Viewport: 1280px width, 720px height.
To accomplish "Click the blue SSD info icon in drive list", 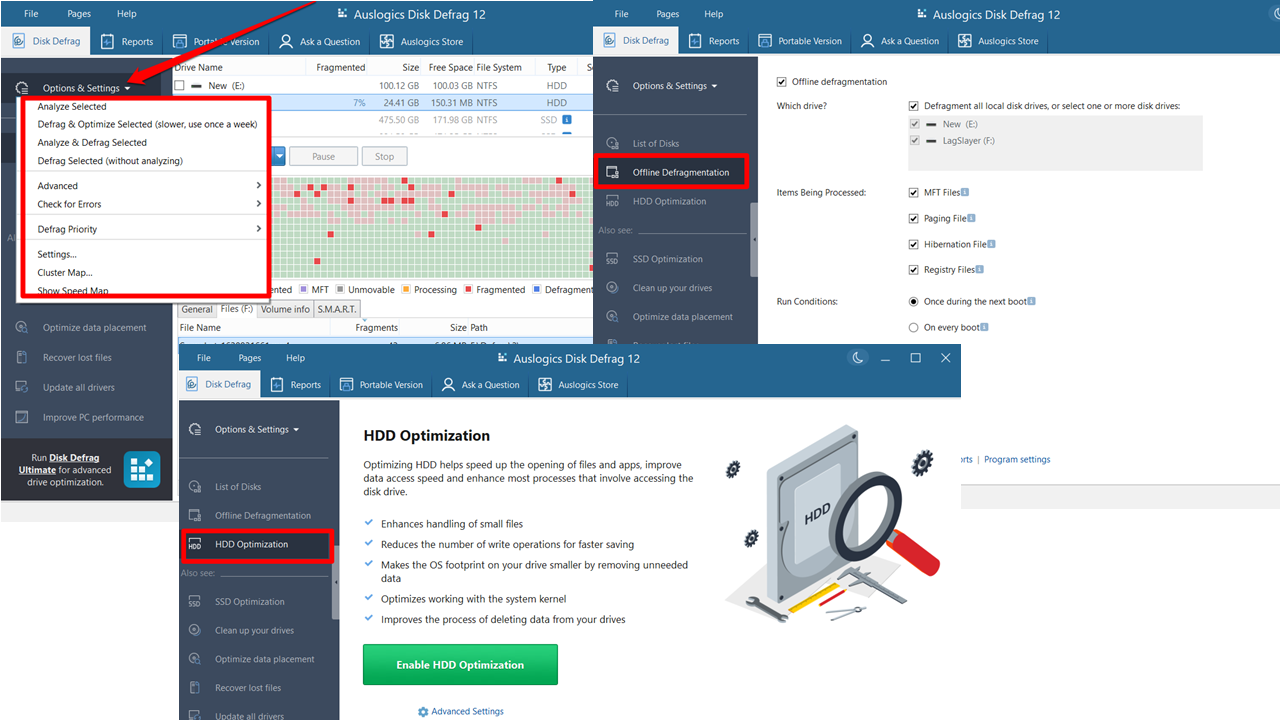I will pos(567,120).
